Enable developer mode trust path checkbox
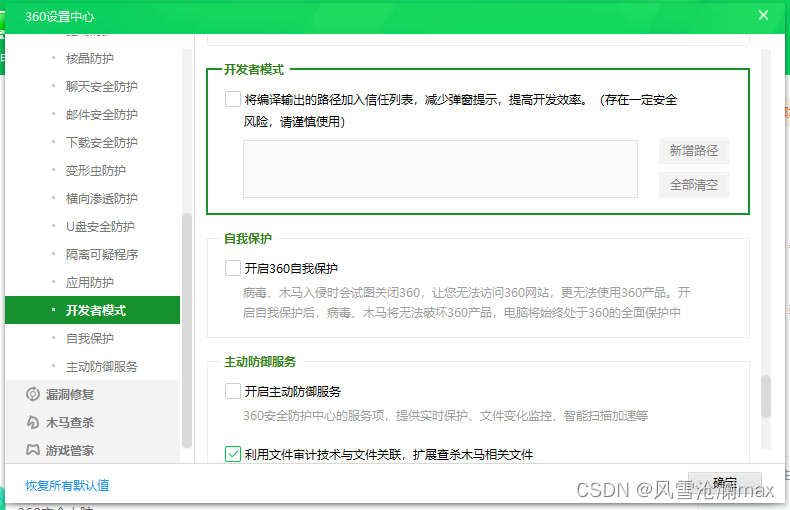Viewport: 790px width, 510px height. [233, 99]
